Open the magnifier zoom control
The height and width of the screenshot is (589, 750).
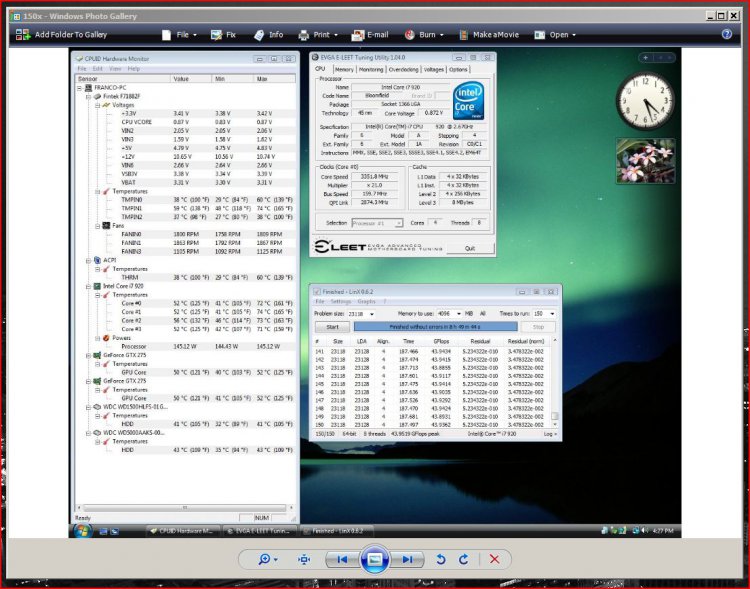[267, 559]
